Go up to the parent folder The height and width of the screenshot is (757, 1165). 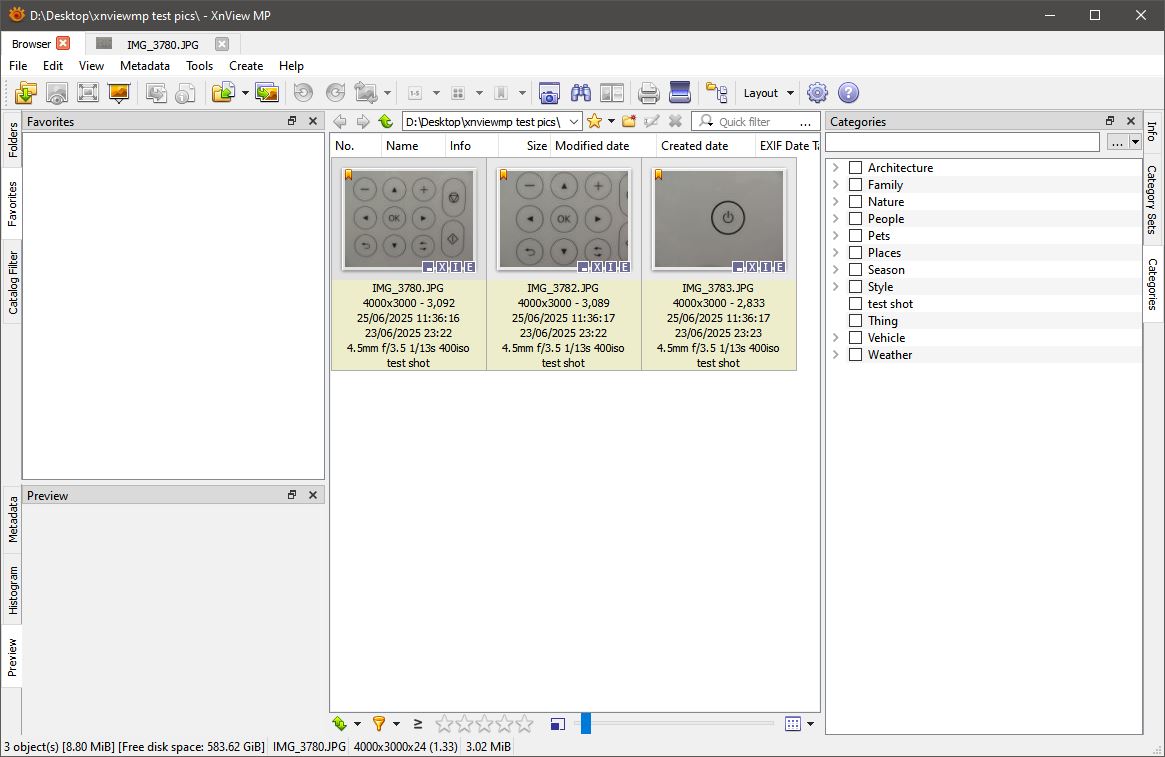click(386, 122)
